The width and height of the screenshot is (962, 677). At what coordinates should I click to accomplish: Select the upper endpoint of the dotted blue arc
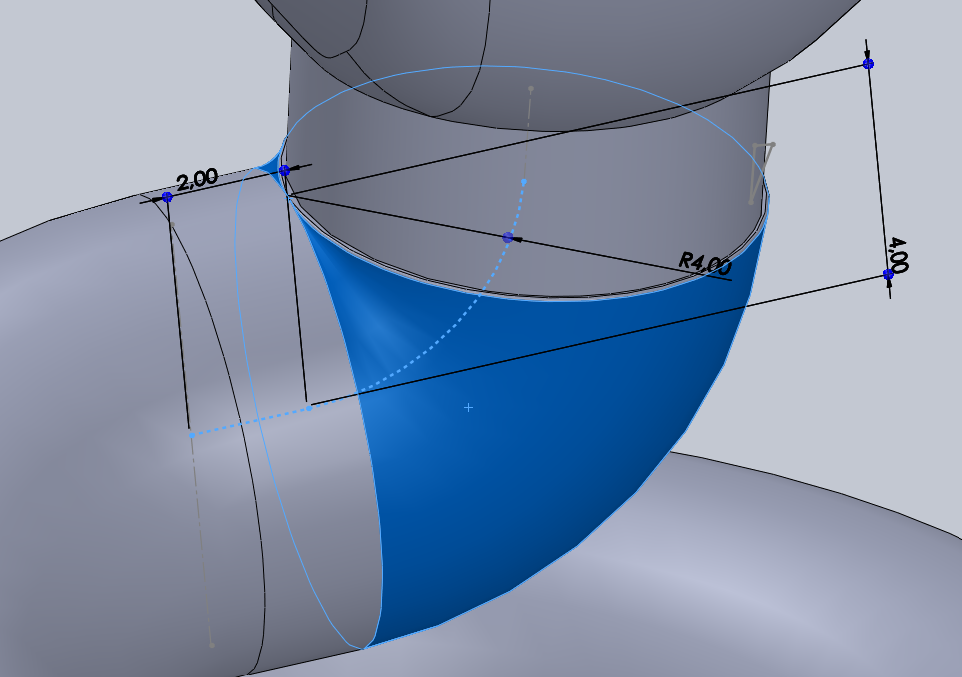point(524,182)
